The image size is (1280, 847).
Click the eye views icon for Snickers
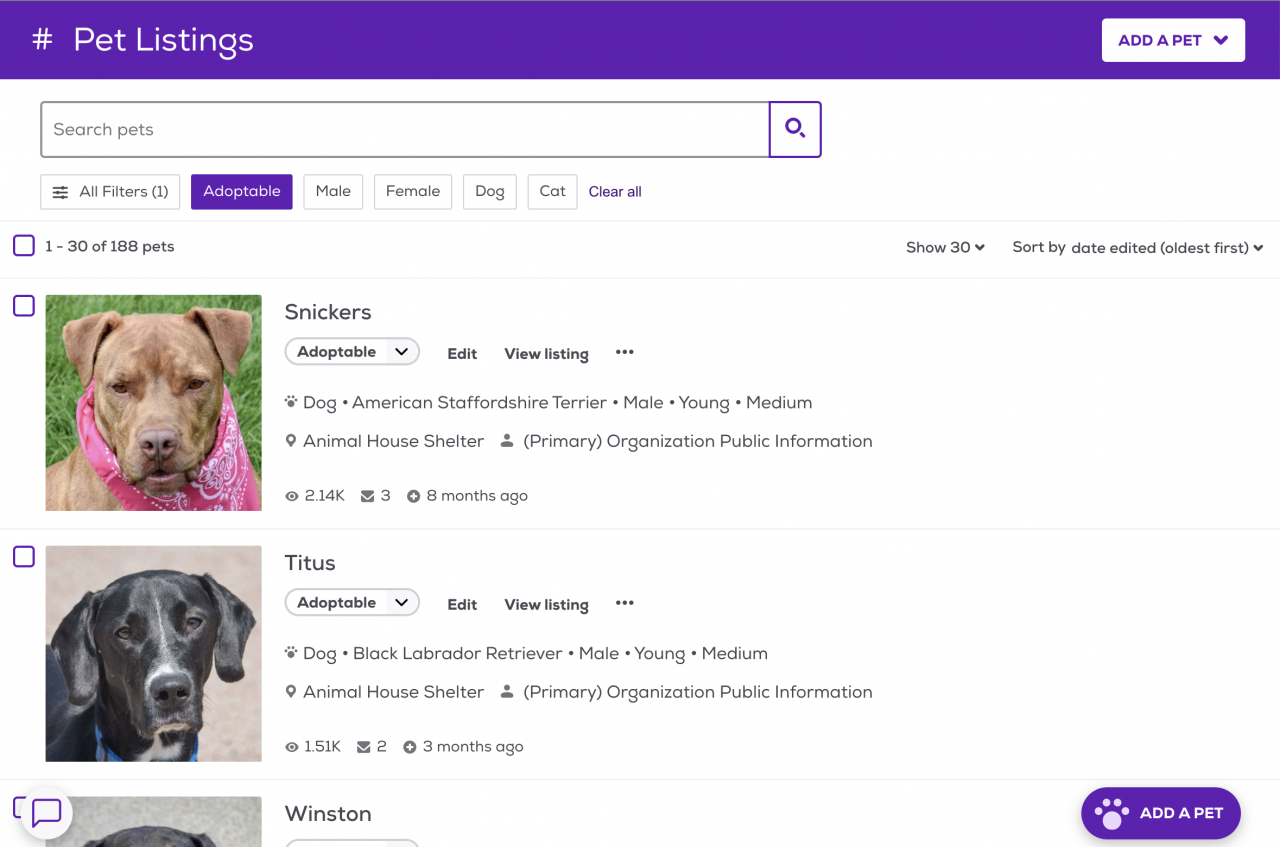292,496
